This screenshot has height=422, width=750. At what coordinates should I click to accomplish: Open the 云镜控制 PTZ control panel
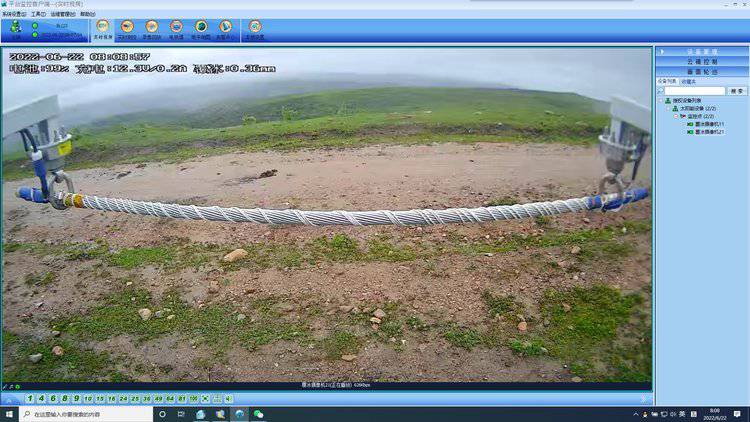pyautogui.click(x=702, y=61)
